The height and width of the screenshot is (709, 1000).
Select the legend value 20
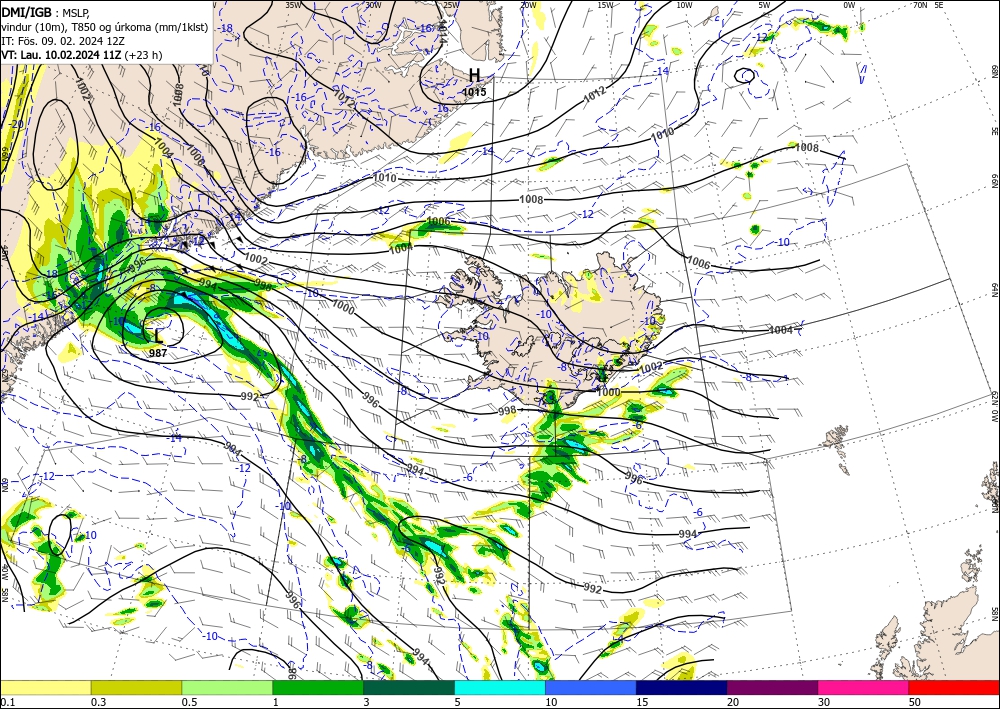pyautogui.click(x=733, y=702)
